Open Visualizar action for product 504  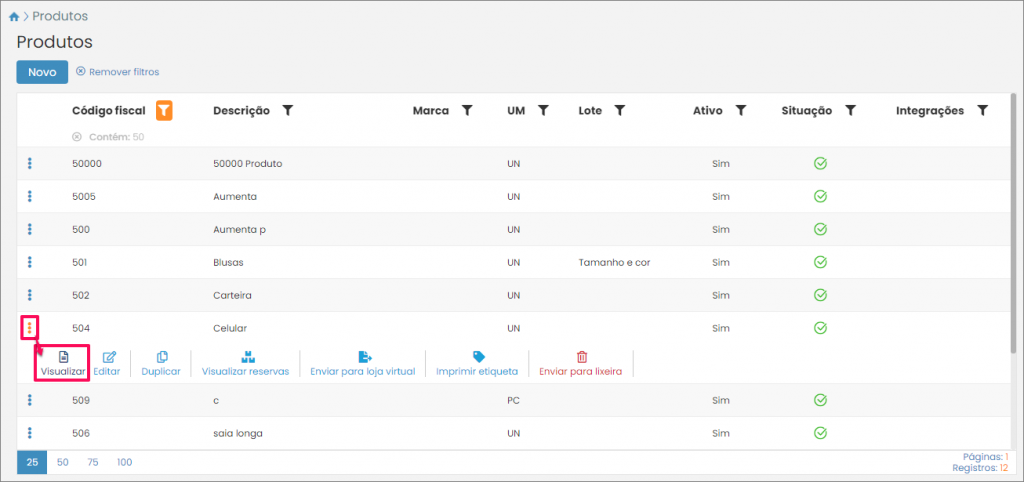pos(63,362)
